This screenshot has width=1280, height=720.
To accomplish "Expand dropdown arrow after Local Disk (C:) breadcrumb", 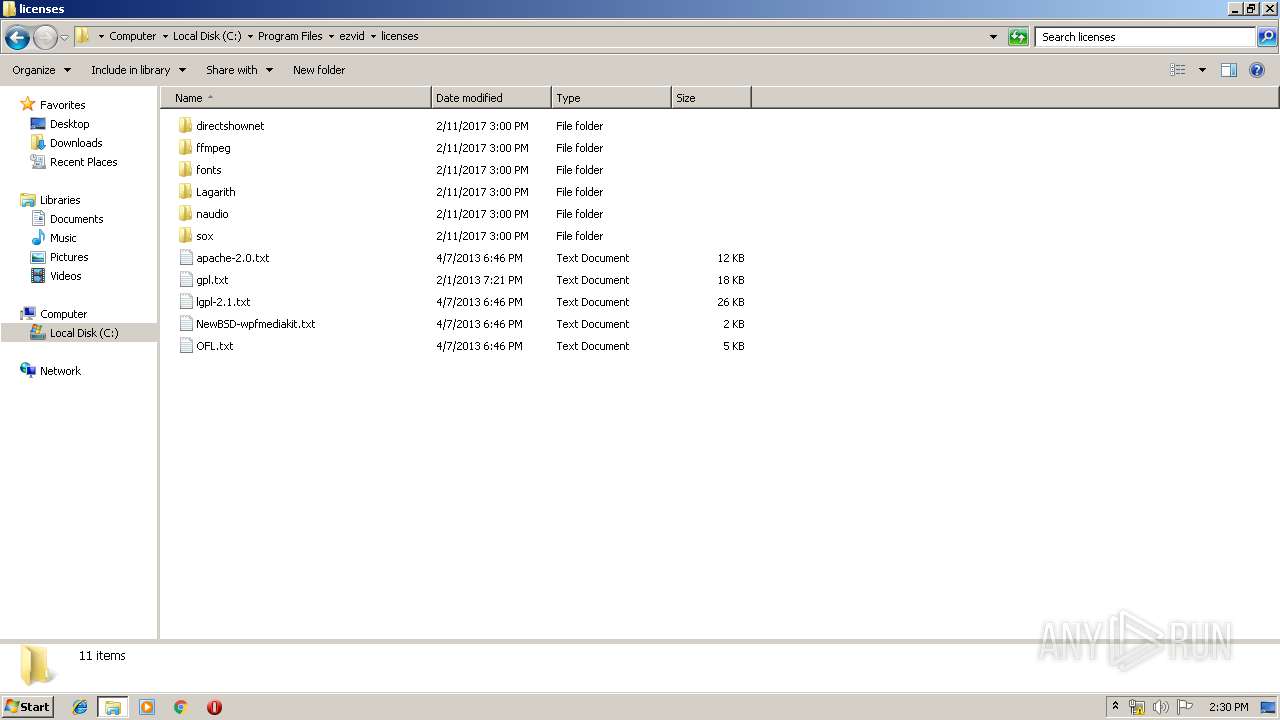I will (x=249, y=36).
